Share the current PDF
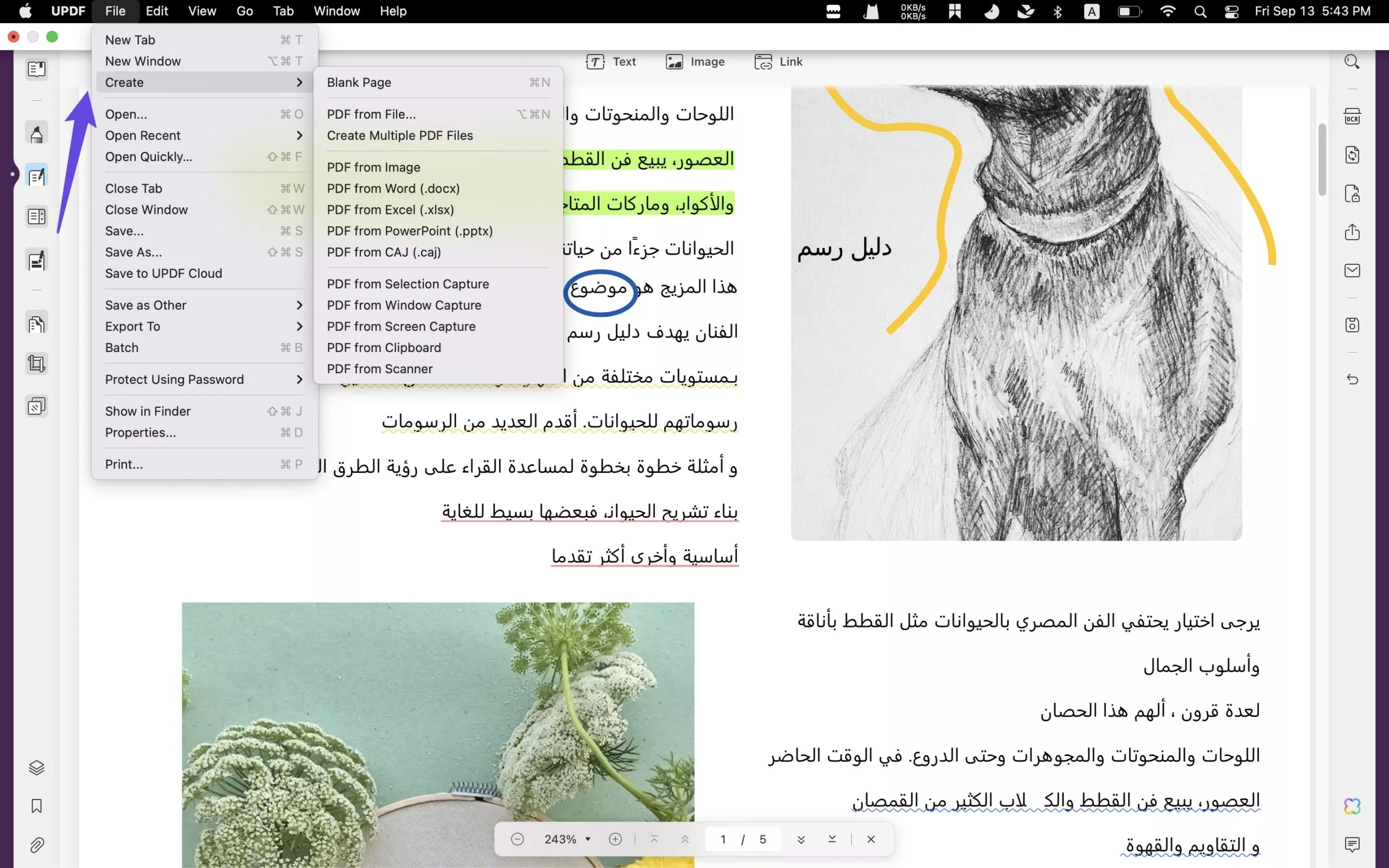 pos(1353,232)
